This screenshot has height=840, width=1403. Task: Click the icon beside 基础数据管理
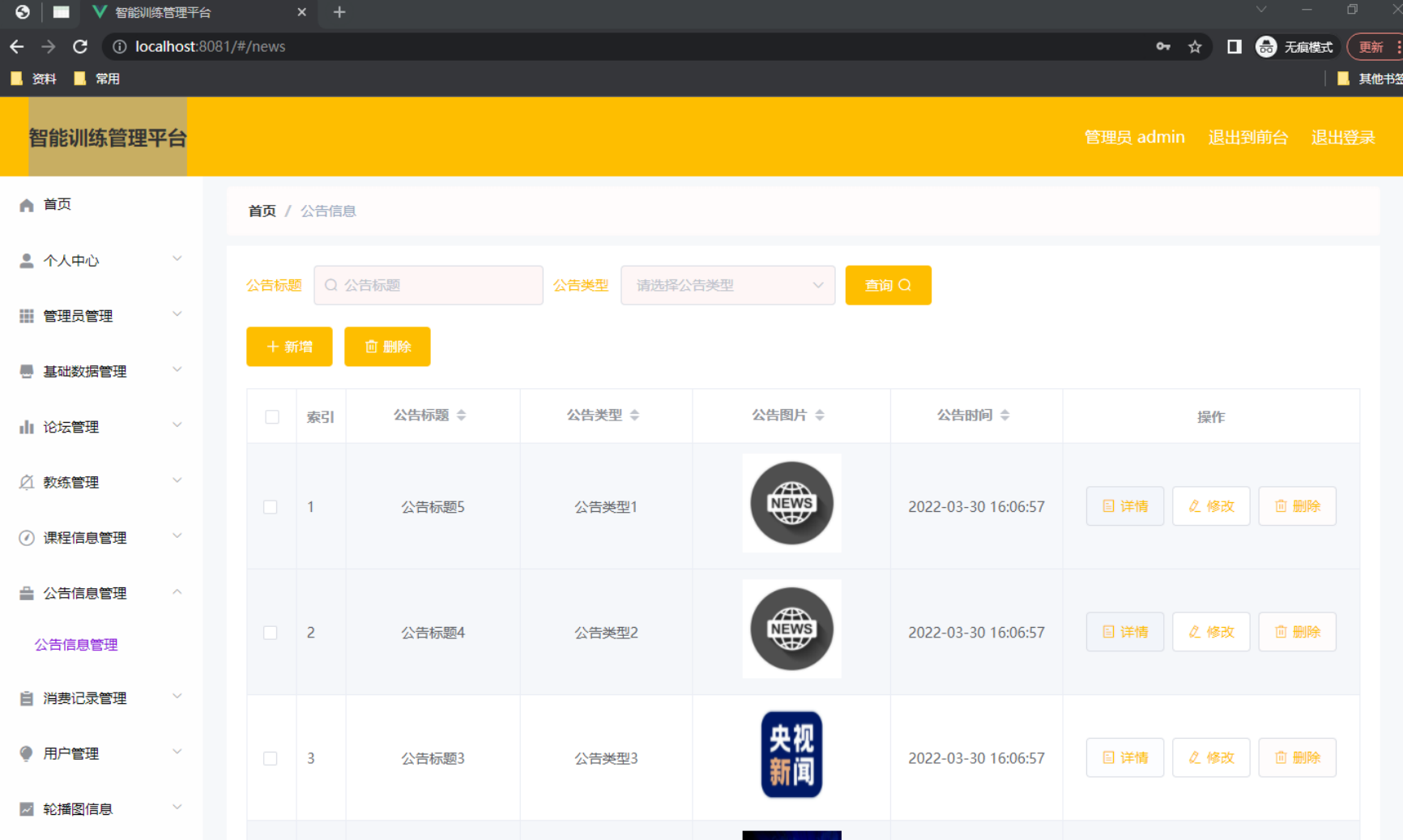[27, 371]
